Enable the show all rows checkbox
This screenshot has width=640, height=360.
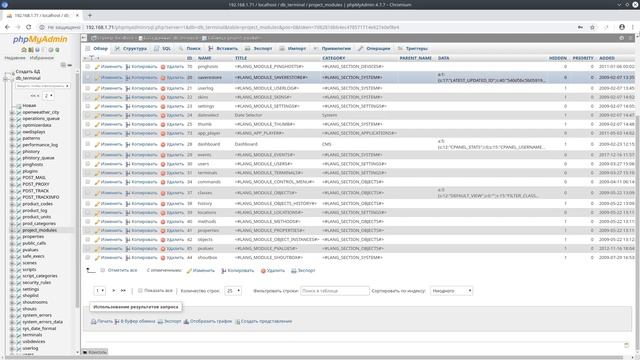pyautogui.click(x=140, y=291)
